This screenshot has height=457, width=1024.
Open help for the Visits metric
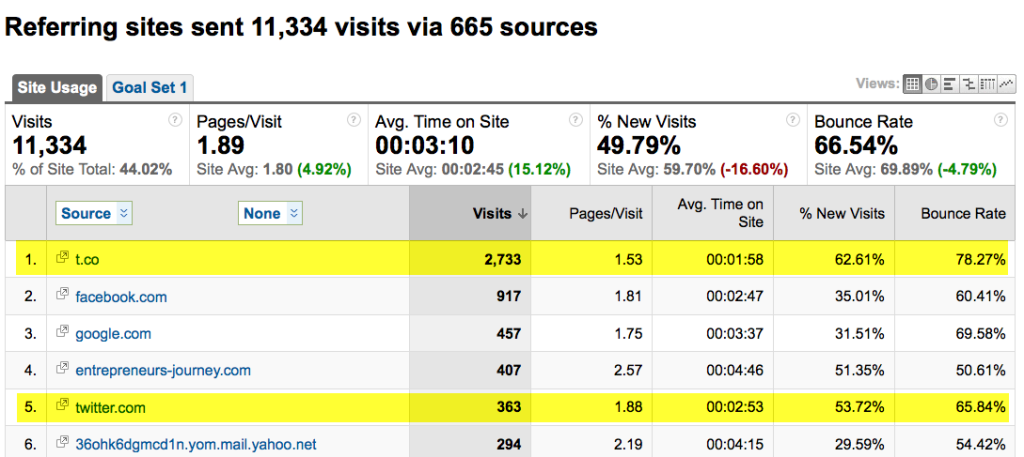click(175, 120)
